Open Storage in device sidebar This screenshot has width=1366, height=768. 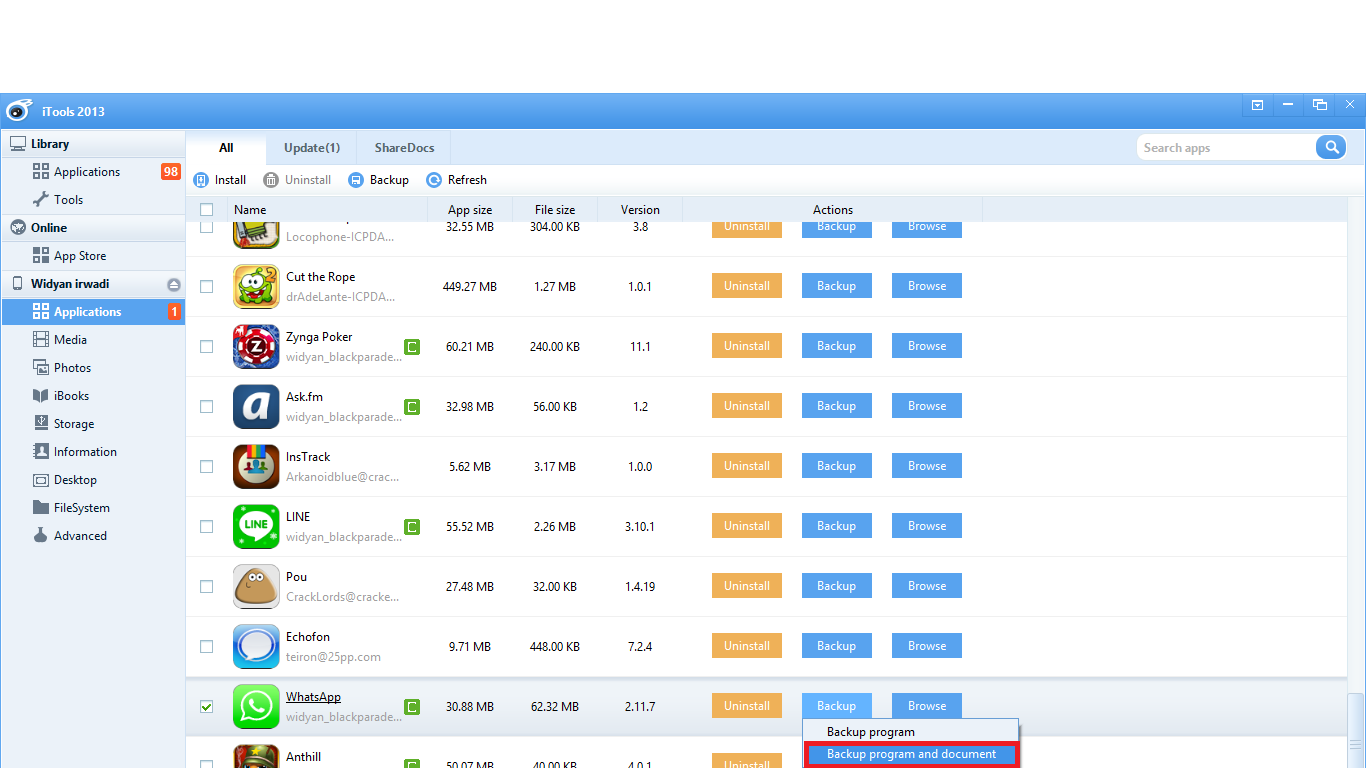93,424
